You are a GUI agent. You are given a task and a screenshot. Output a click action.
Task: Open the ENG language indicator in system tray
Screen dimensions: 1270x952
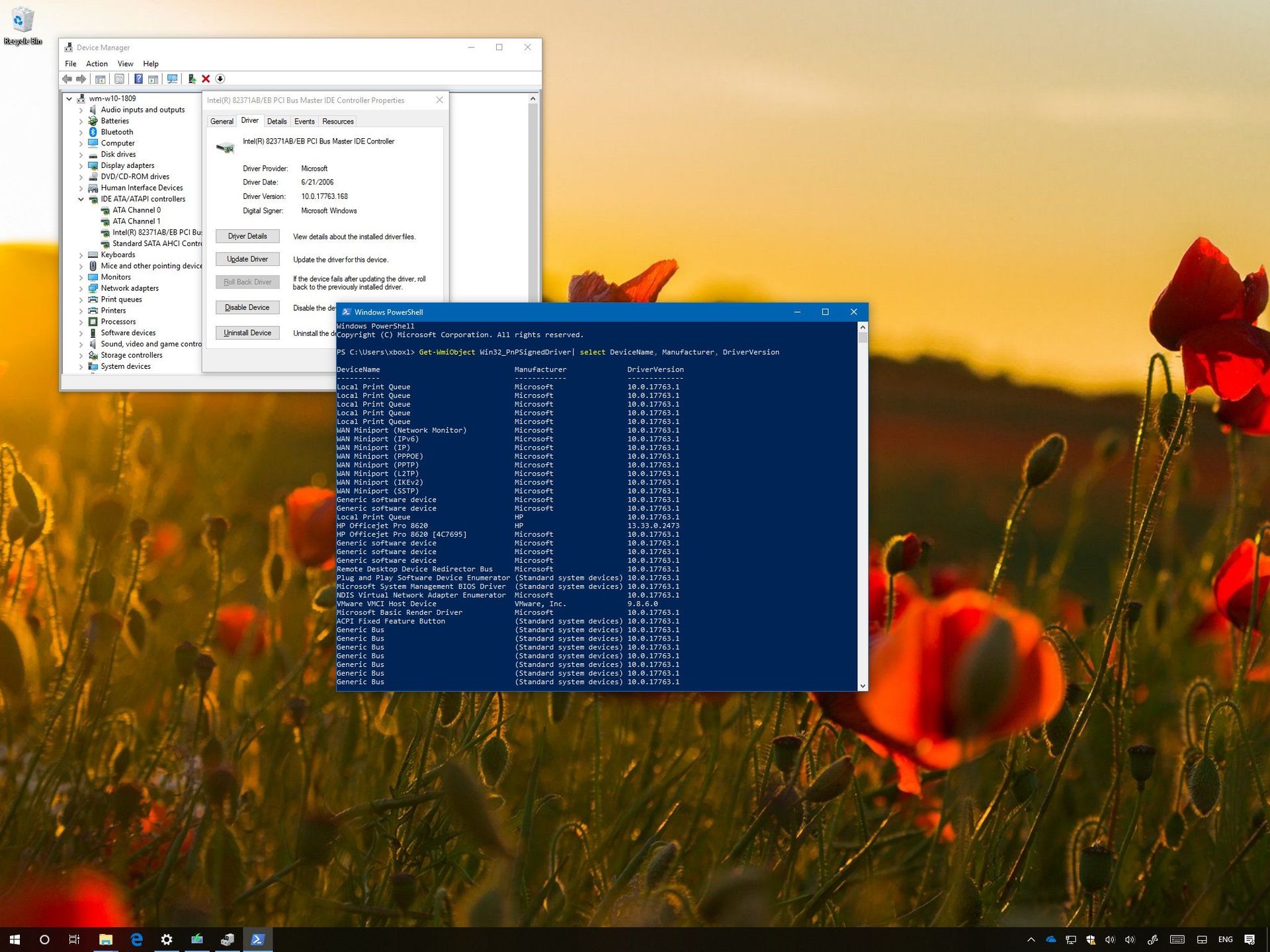(1226, 939)
